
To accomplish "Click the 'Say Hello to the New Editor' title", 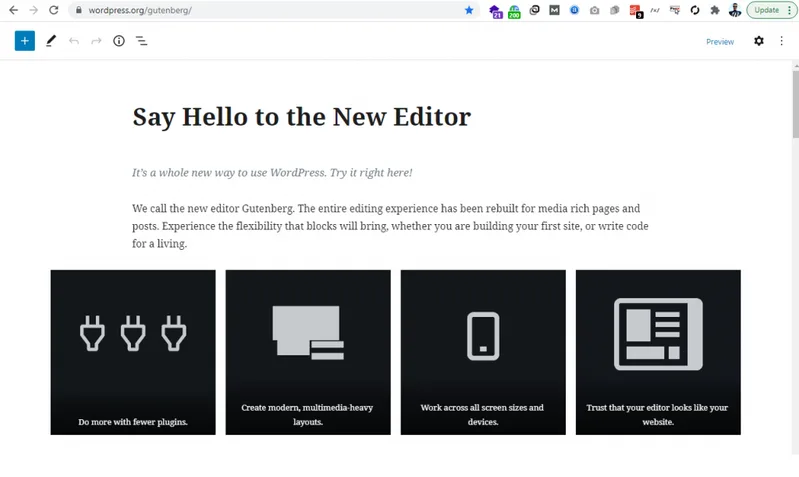I will coord(302,117).
